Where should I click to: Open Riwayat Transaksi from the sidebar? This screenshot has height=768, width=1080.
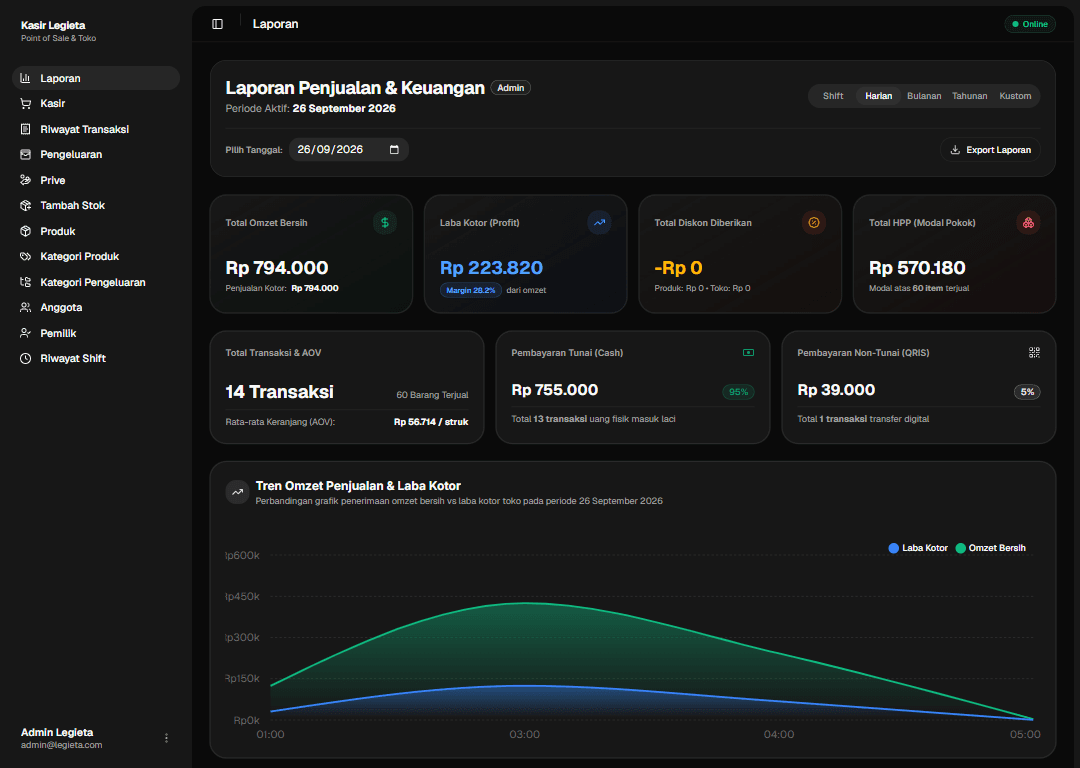[96, 129]
